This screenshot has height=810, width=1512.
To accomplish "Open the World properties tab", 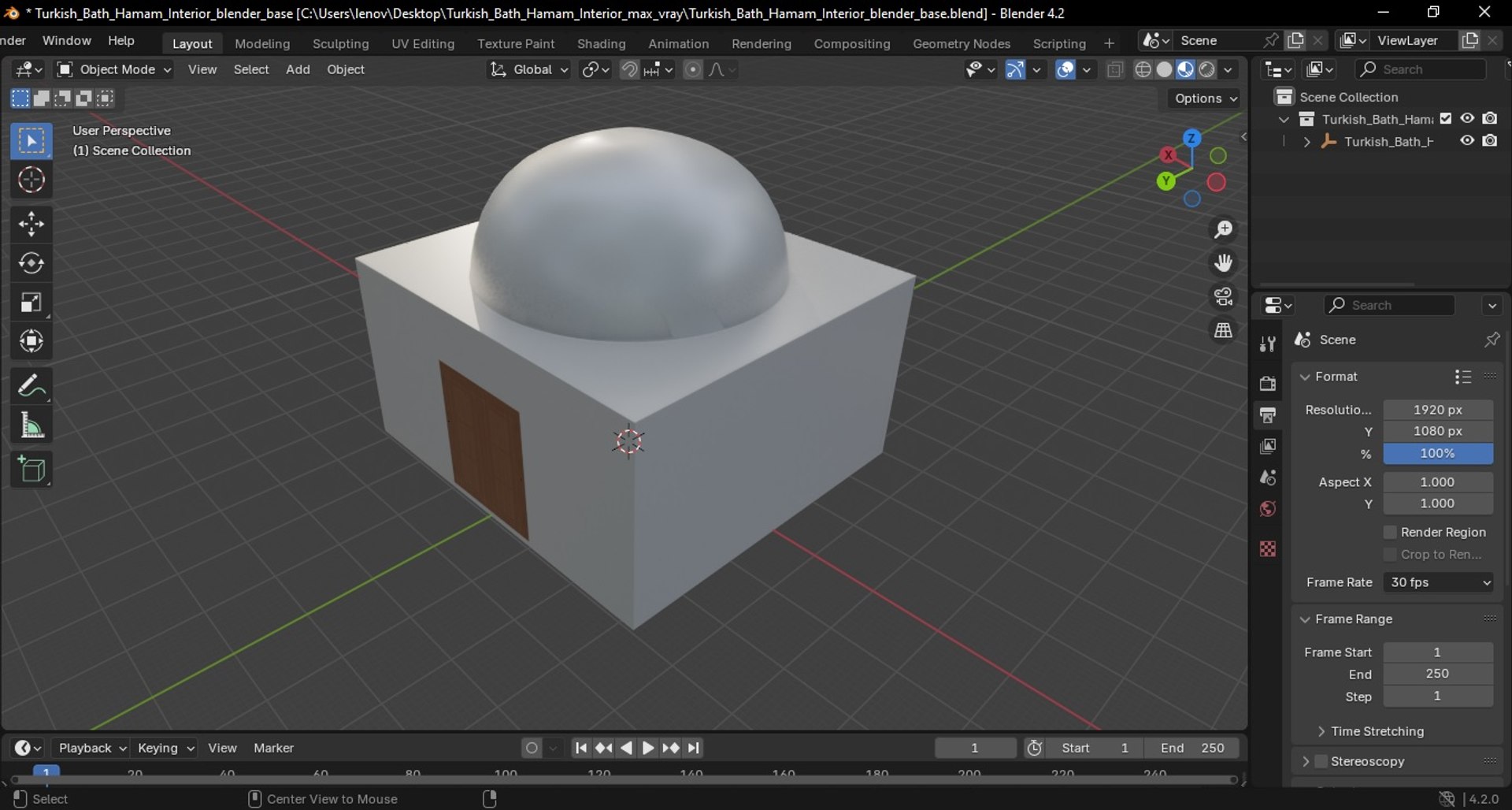I will (1268, 509).
